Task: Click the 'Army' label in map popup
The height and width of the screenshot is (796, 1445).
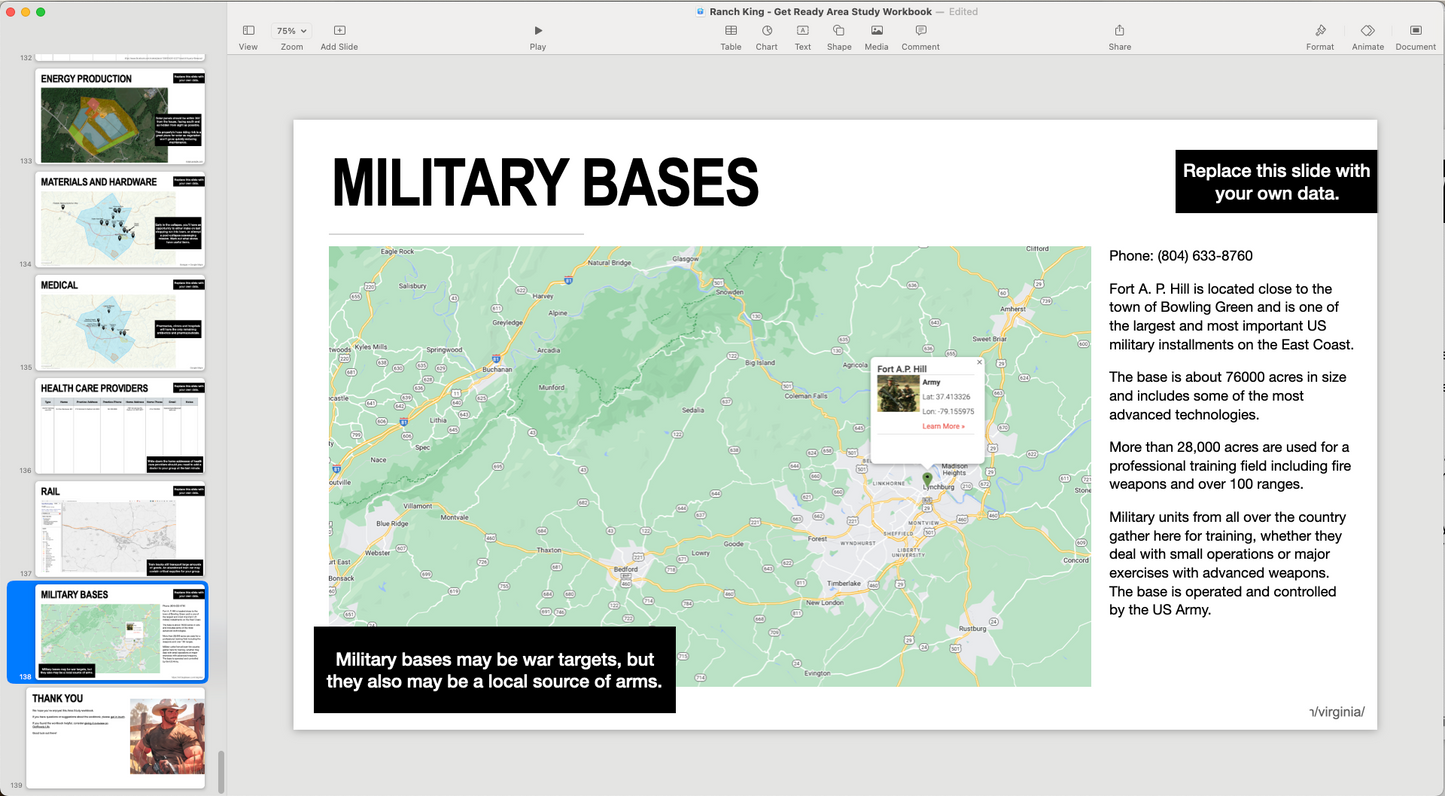Action: pyautogui.click(x=931, y=383)
